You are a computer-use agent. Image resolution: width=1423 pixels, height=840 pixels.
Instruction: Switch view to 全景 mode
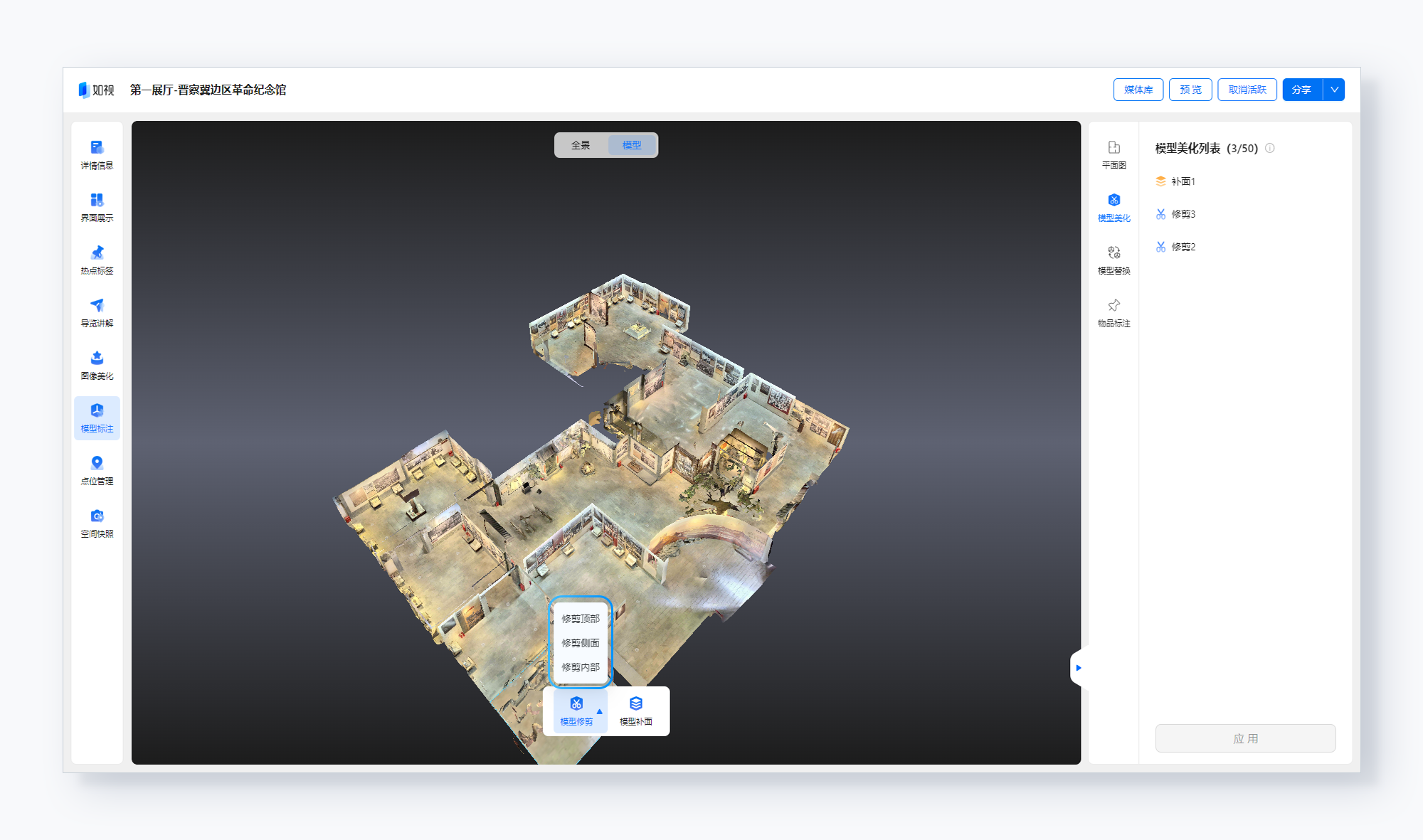coord(581,145)
